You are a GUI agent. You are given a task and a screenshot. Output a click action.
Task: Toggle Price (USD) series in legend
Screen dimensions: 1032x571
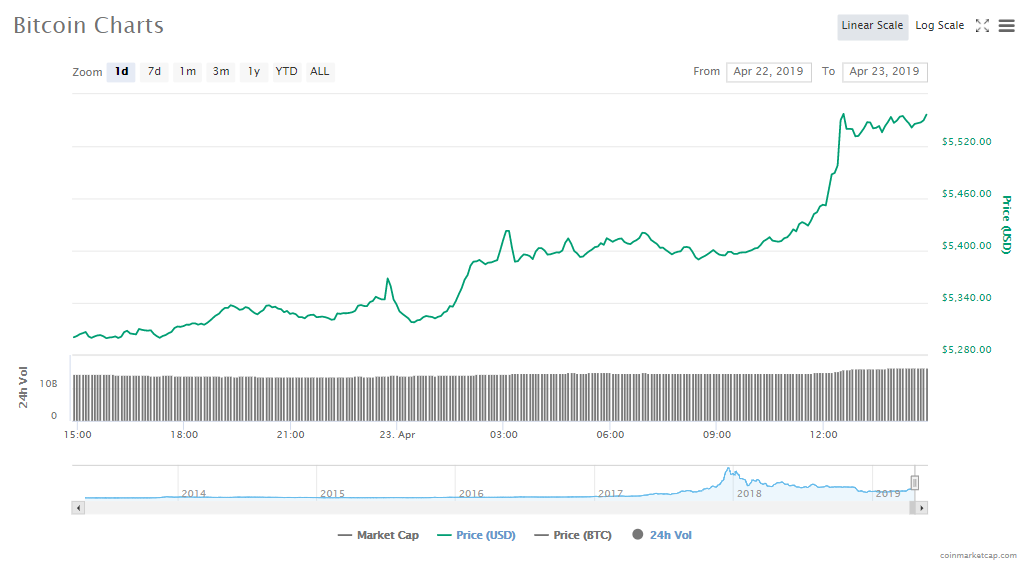tap(477, 535)
